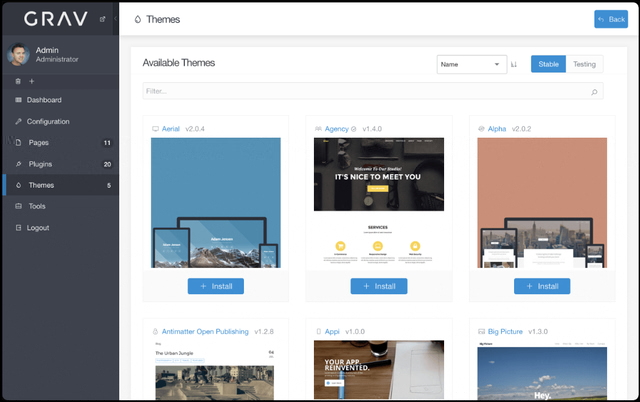Screen dimensions: 640x402
Task: Click the Available Themes heading
Action: (x=179, y=63)
